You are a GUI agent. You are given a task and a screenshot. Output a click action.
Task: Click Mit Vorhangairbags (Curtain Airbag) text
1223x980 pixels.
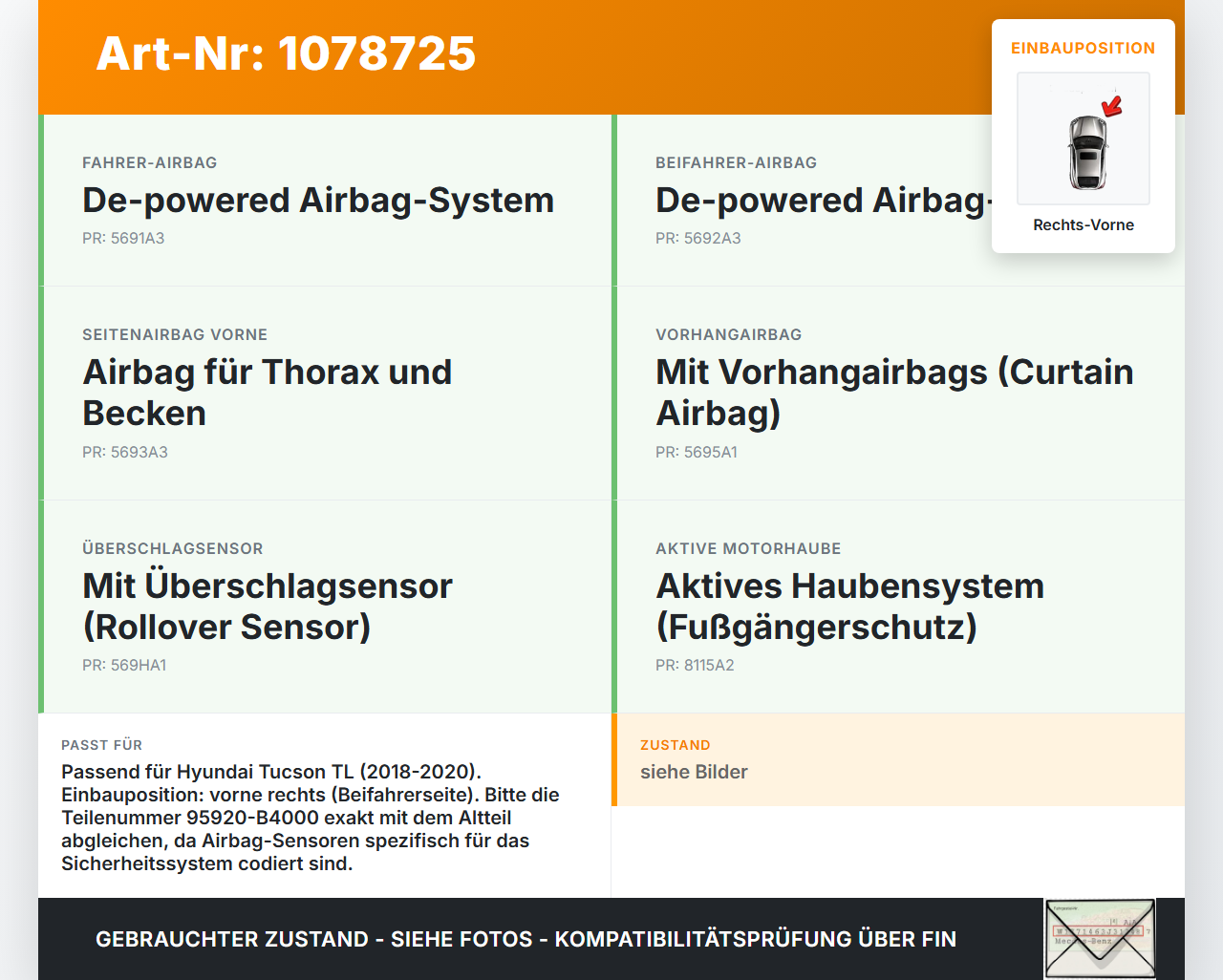894,393
